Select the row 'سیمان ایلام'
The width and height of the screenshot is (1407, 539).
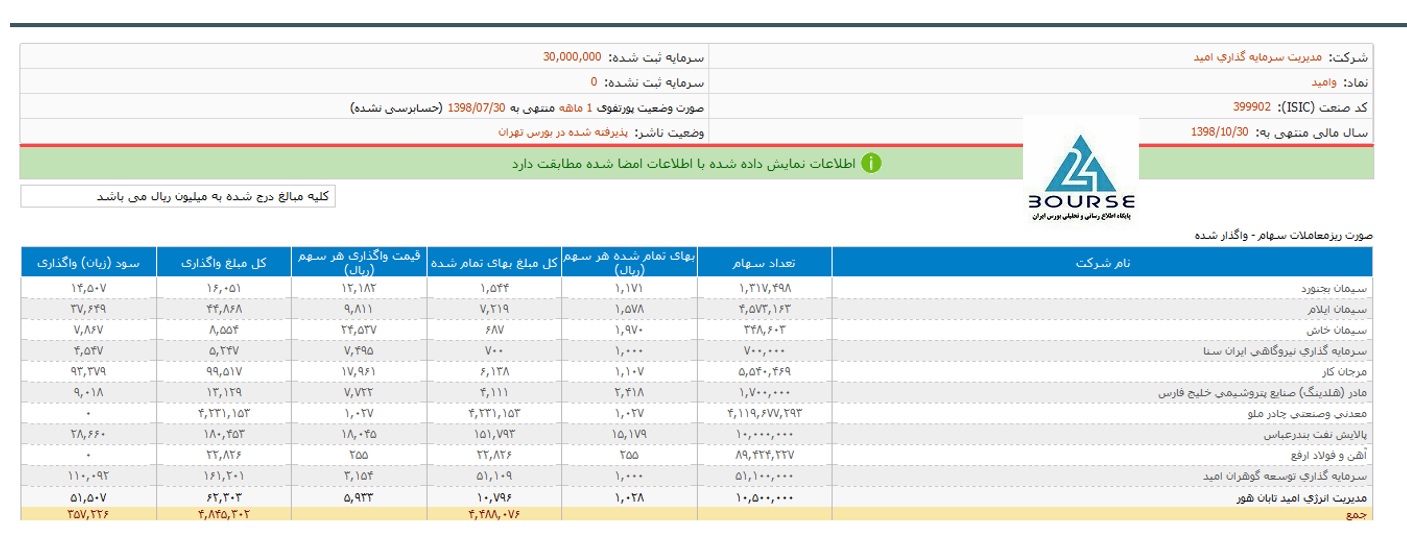(x=697, y=308)
